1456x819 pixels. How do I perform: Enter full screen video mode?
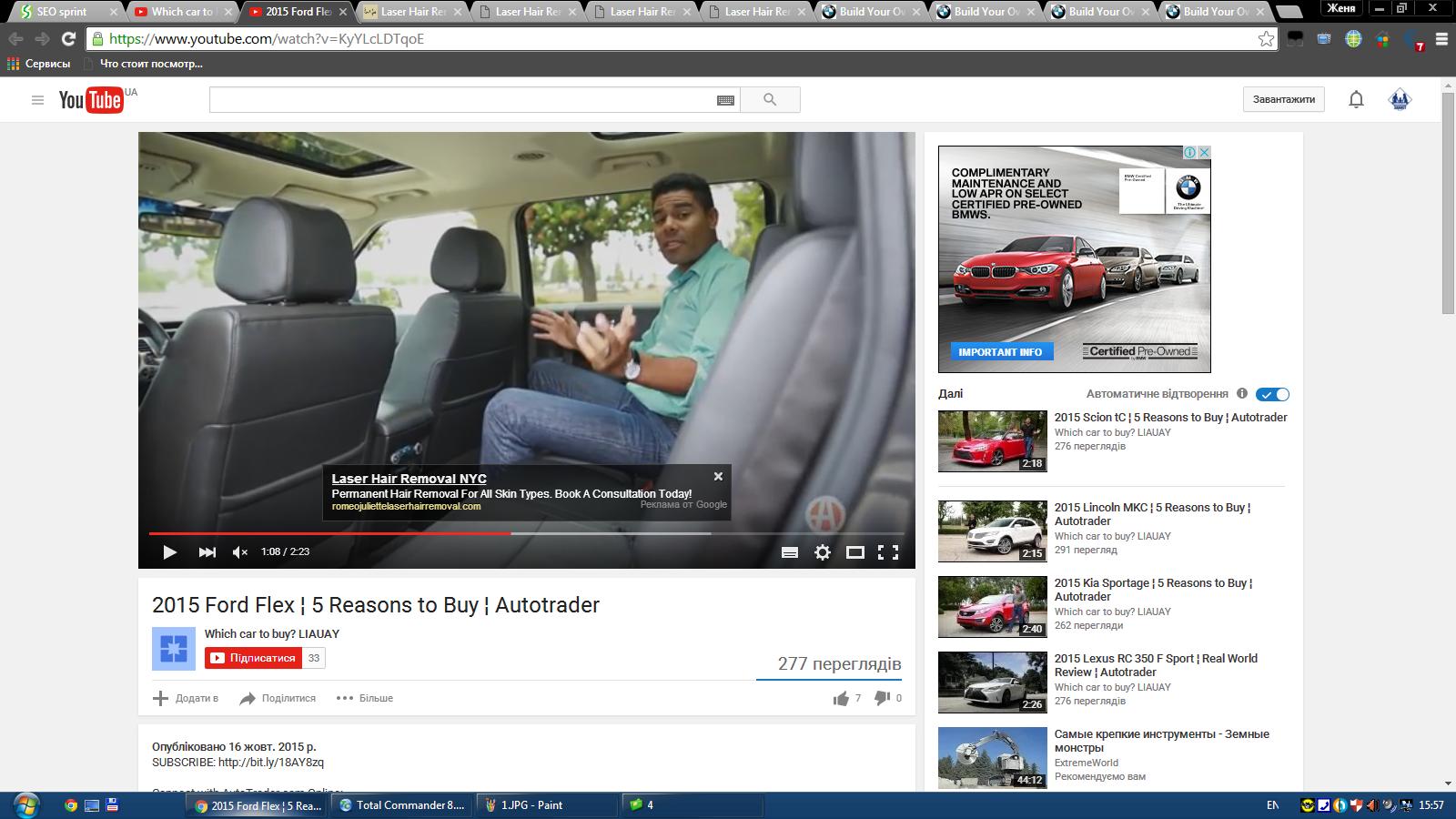[x=888, y=552]
